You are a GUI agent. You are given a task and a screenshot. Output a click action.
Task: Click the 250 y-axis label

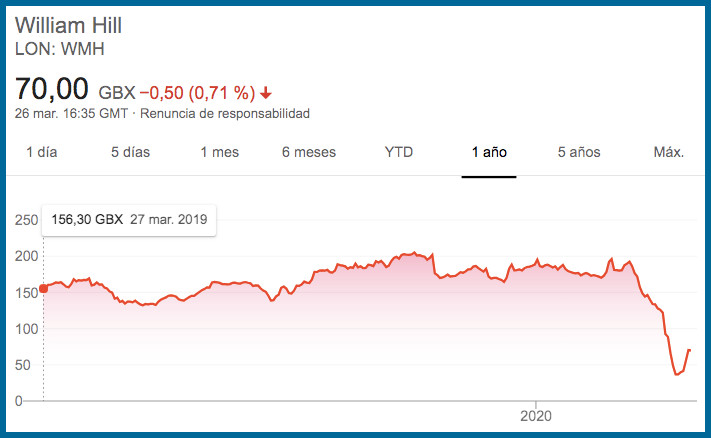point(26,220)
